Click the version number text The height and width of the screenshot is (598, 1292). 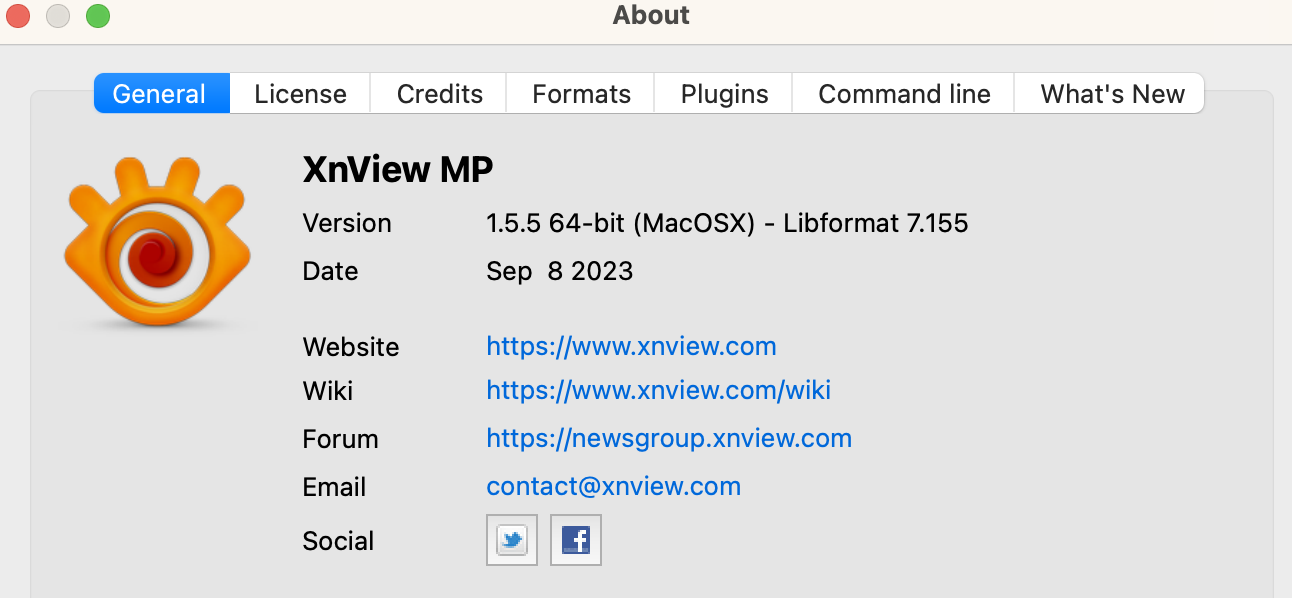[x=727, y=223]
